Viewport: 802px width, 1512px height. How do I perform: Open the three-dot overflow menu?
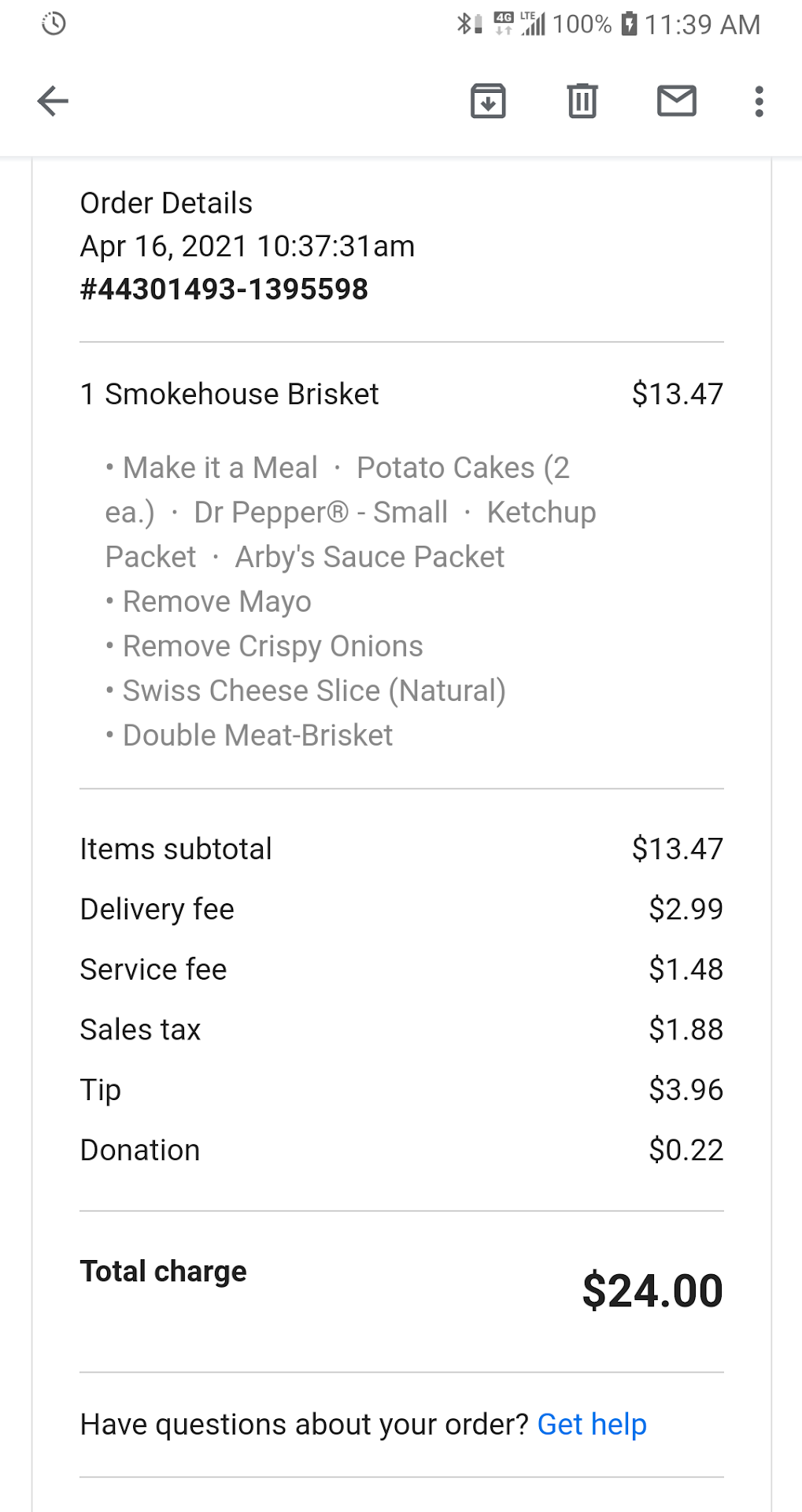coord(759,101)
